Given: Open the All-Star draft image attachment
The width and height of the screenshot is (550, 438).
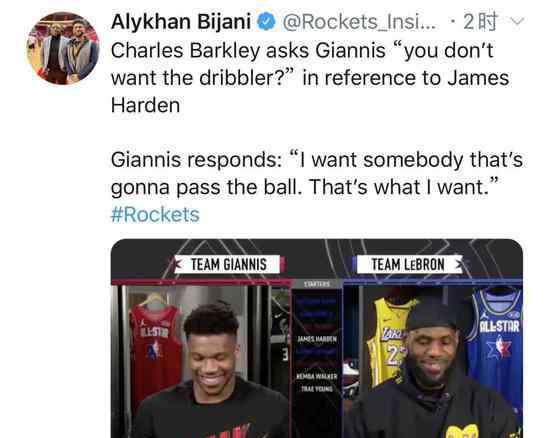Looking at the screenshot, I should pos(317,338).
